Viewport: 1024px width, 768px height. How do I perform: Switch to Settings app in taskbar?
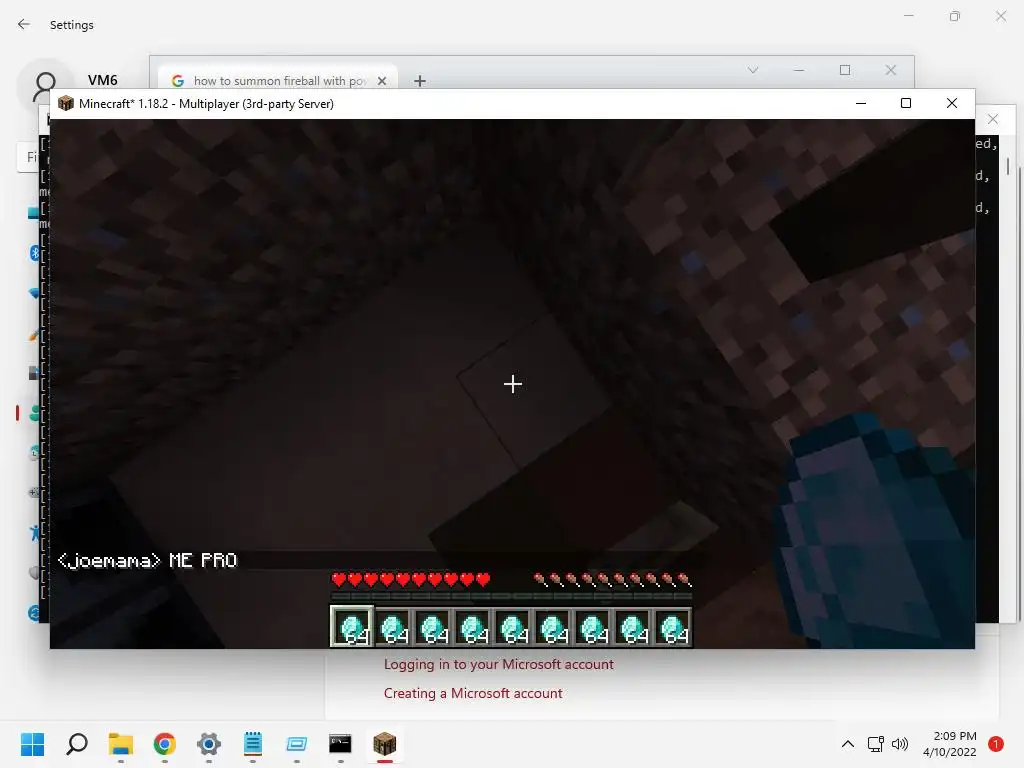pyautogui.click(x=209, y=744)
